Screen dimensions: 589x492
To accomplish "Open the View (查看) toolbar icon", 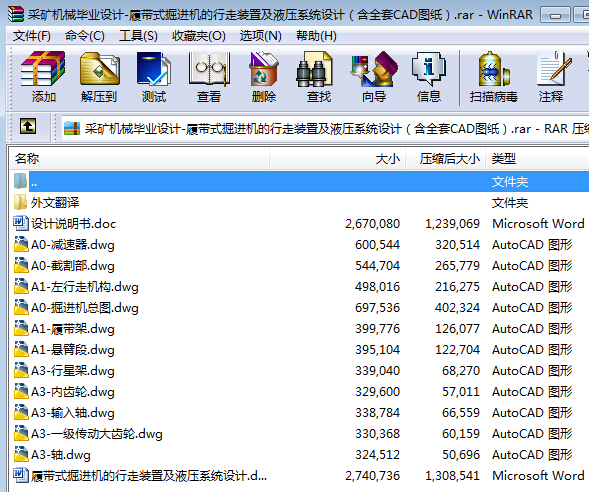I will 209,69.
